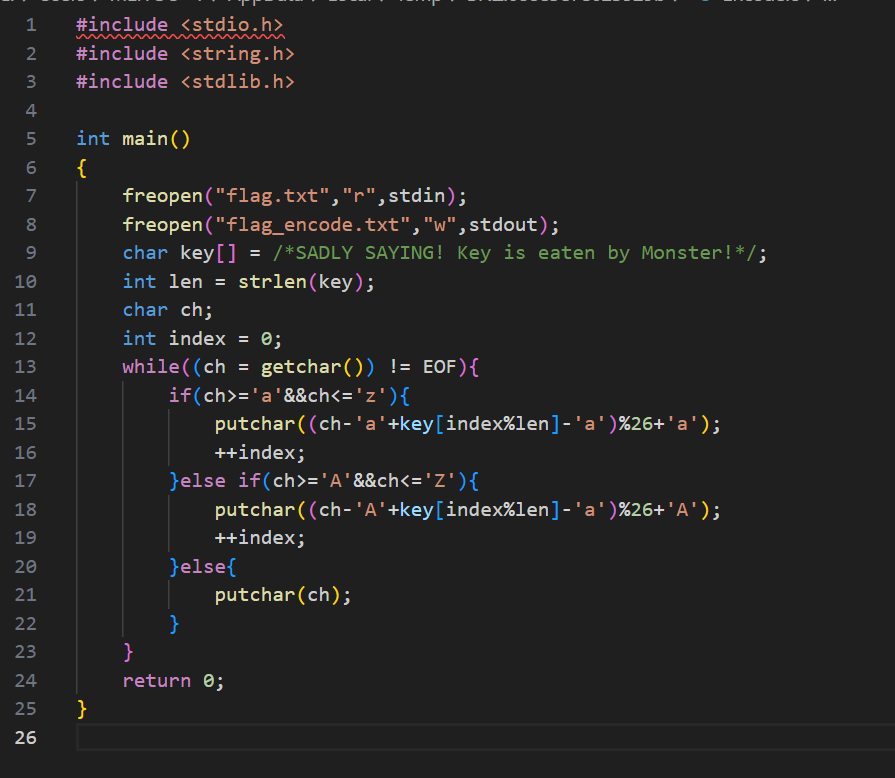Click line number 1 in the gutter

tap(31, 24)
